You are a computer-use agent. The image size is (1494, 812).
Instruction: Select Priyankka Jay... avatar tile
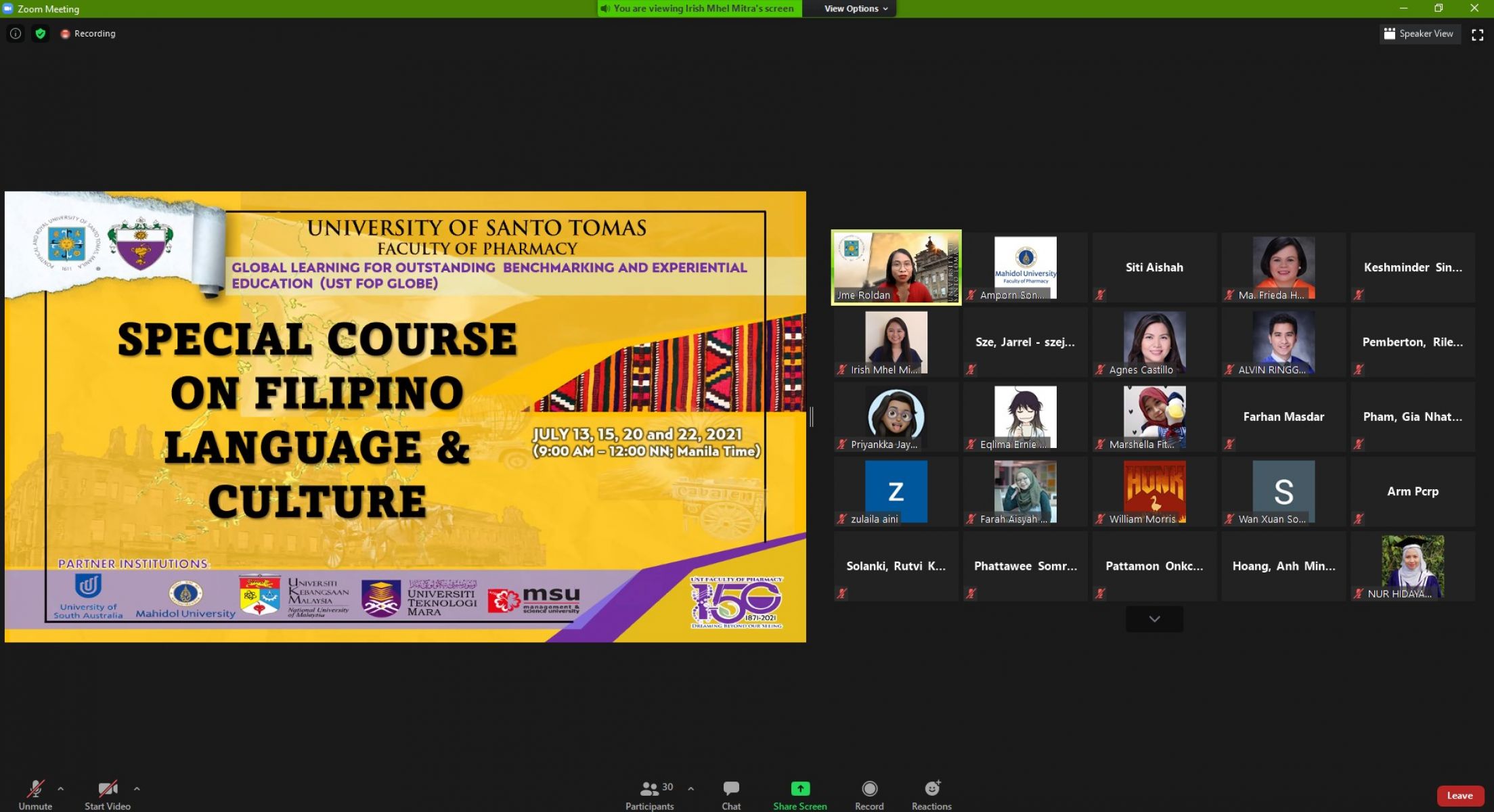(x=896, y=417)
